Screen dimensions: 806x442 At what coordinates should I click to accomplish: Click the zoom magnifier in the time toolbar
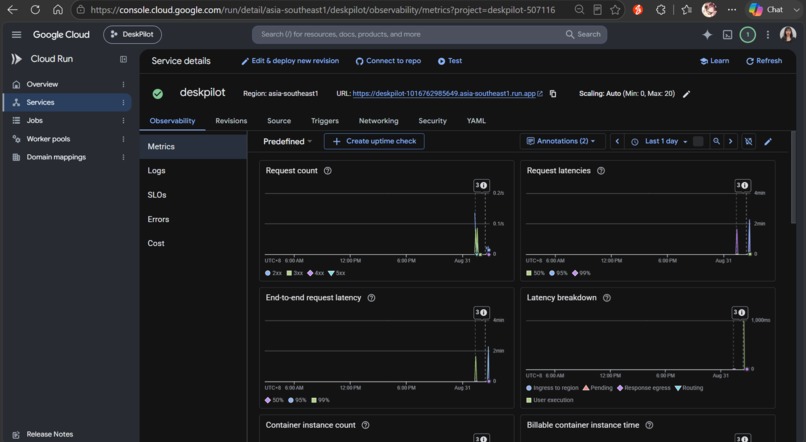[x=716, y=141]
